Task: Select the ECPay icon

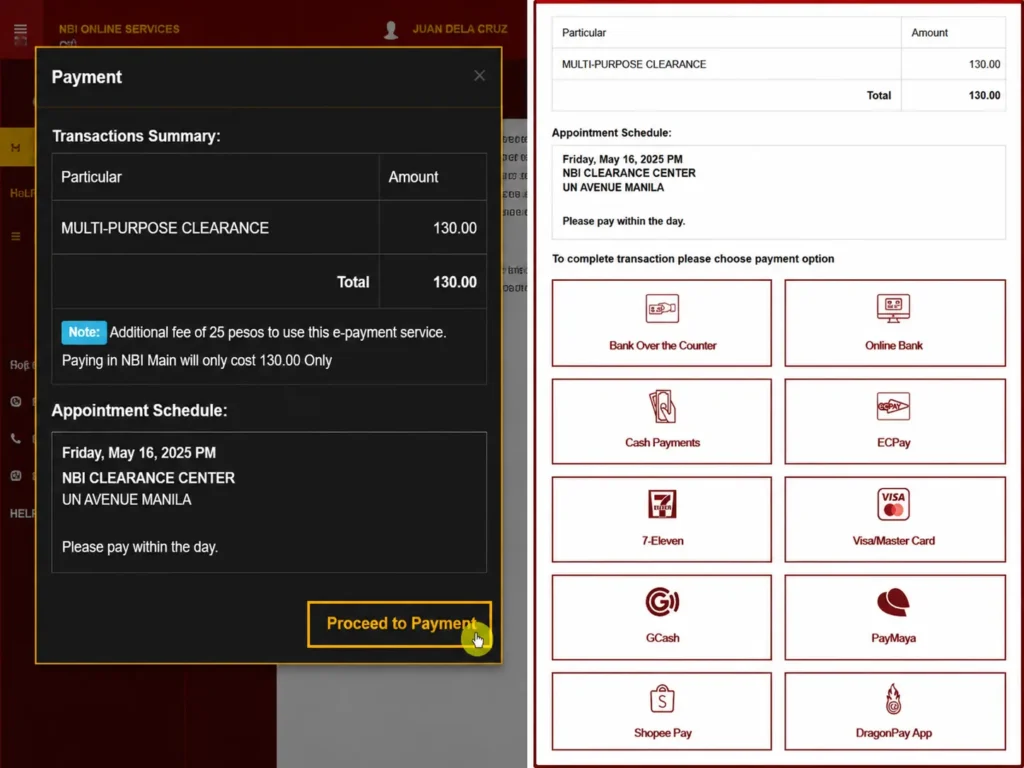Action: pos(893,406)
